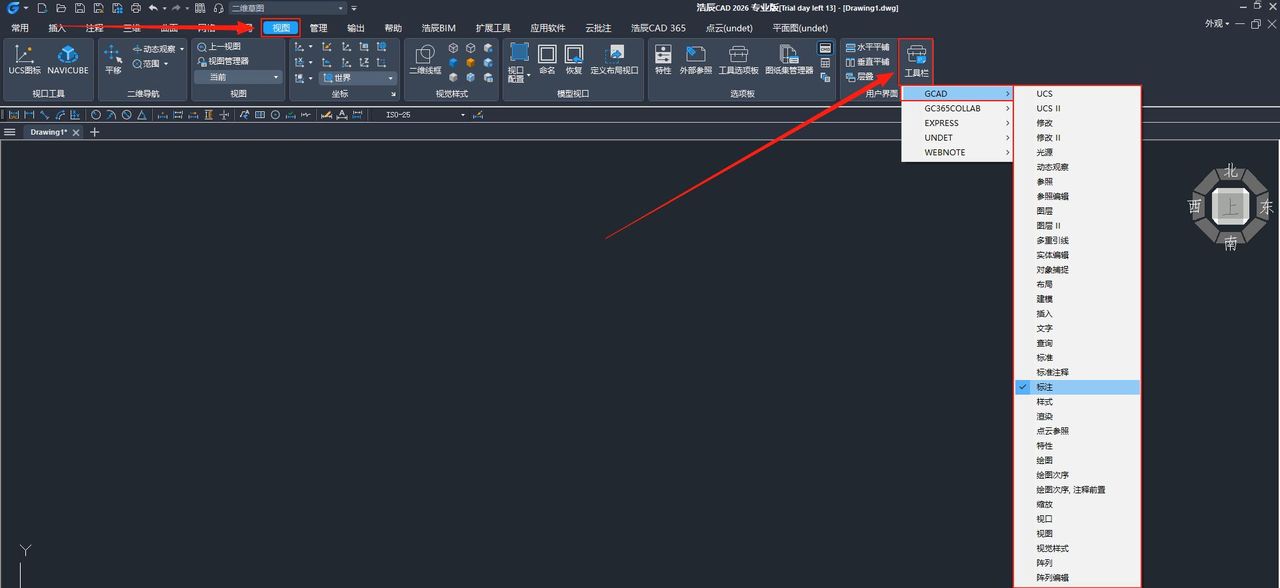The image size is (1280, 588).
Task: Open the 图纸集管理器
Action: click(x=789, y=61)
